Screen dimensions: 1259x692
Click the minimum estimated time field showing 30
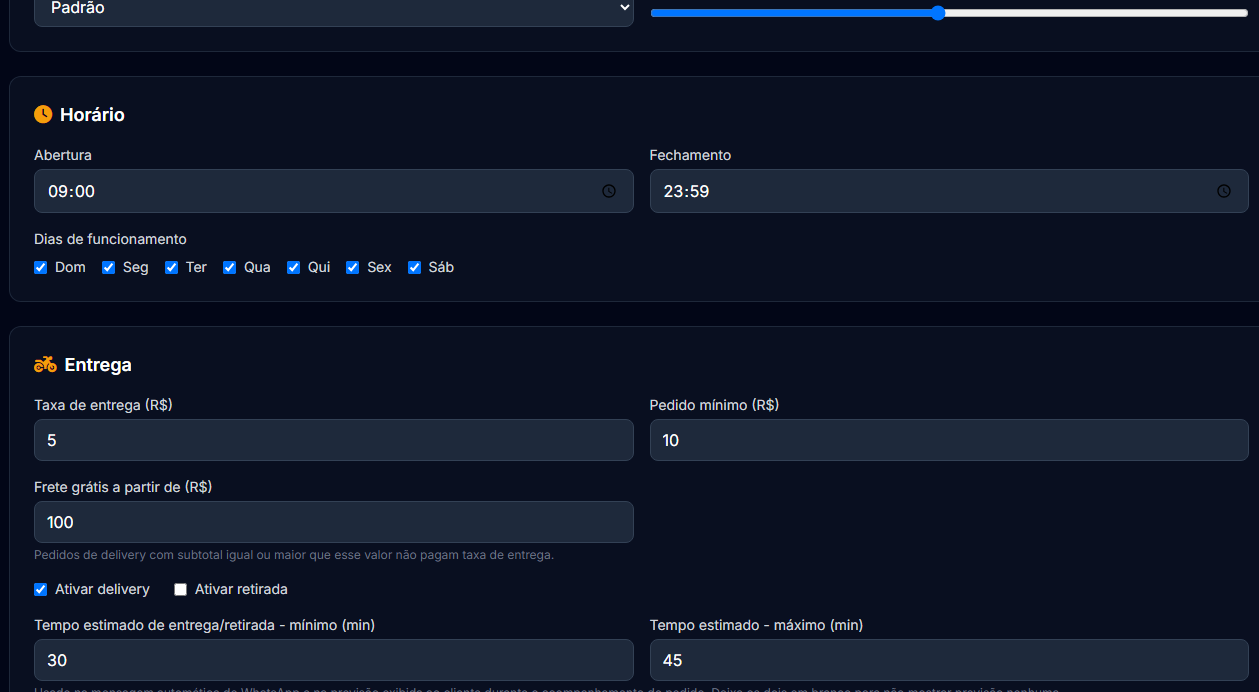(x=334, y=660)
